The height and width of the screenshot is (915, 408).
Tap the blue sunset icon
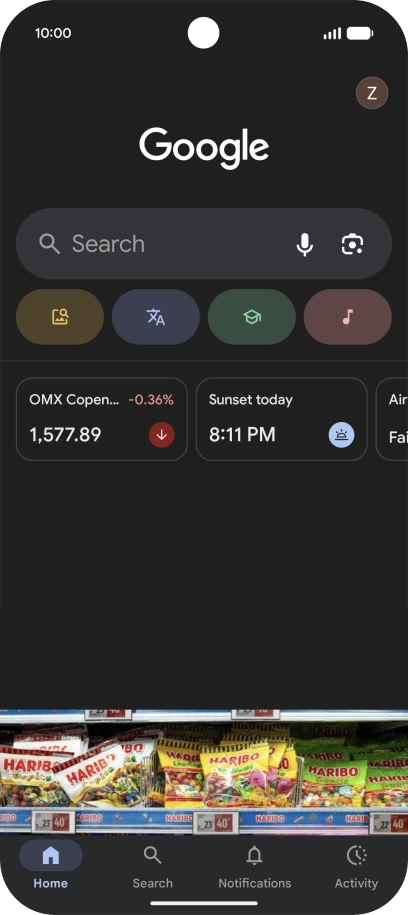pos(341,435)
